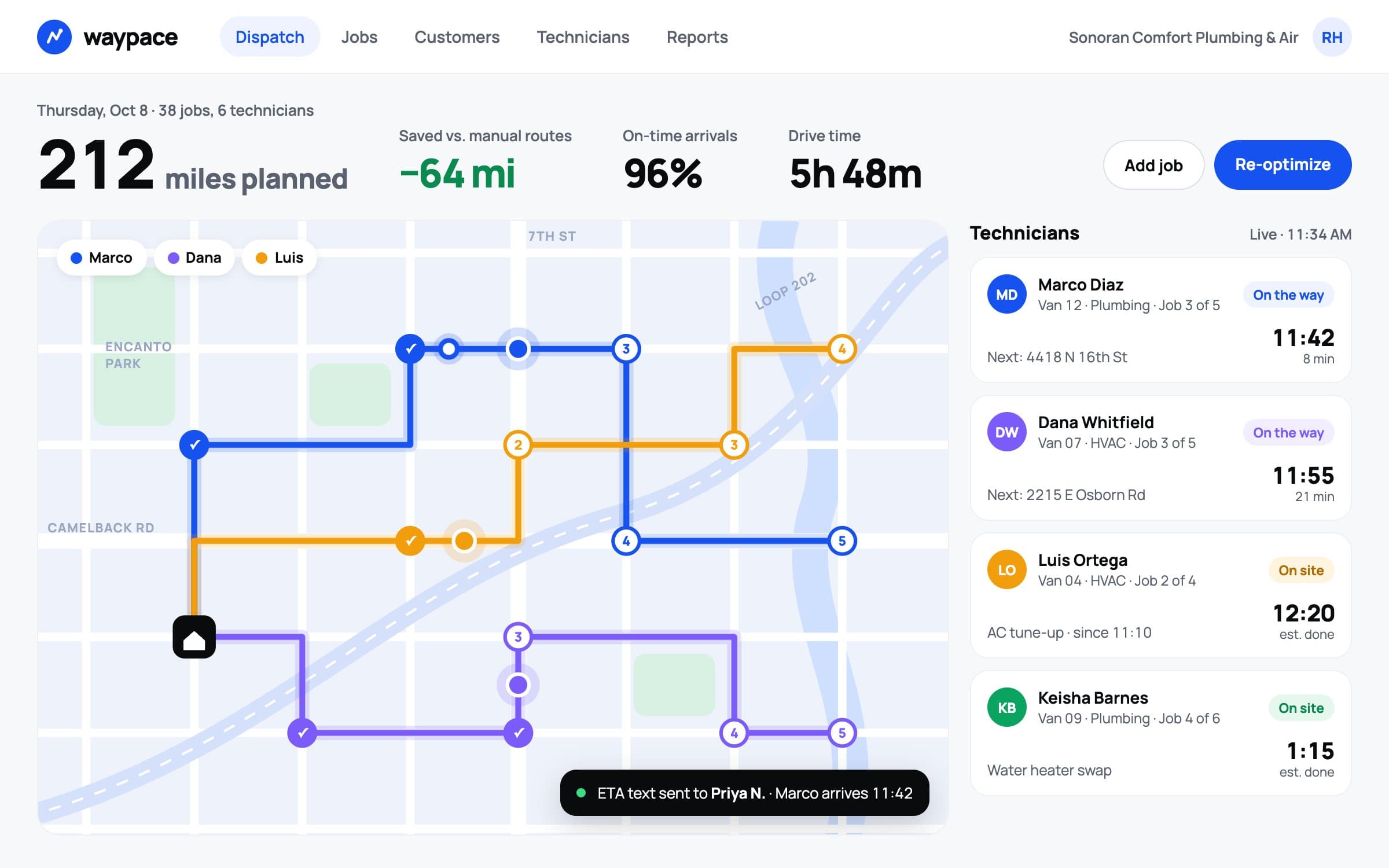
Task: Toggle Luis route in map legend
Action: tap(280, 258)
